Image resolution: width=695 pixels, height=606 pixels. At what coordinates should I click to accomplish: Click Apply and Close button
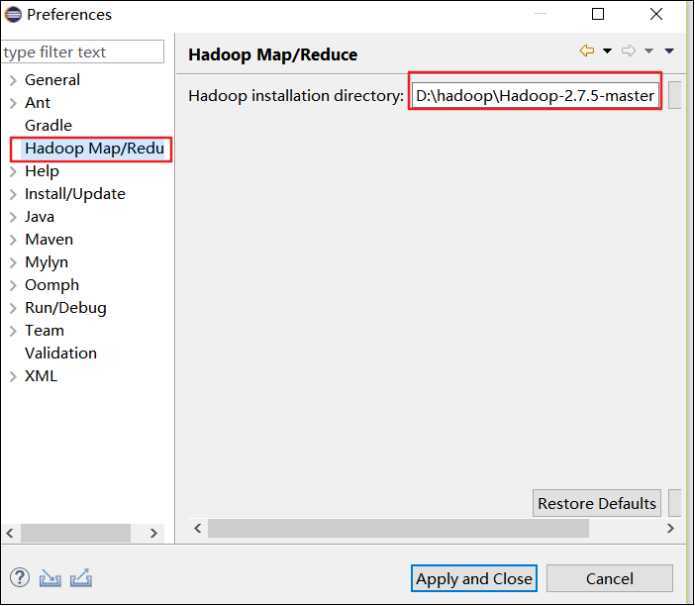pos(474,579)
